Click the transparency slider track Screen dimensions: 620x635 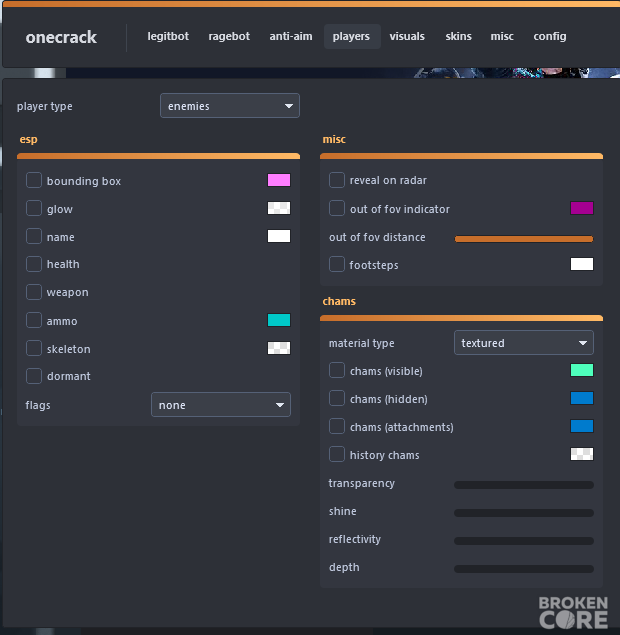pos(524,485)
